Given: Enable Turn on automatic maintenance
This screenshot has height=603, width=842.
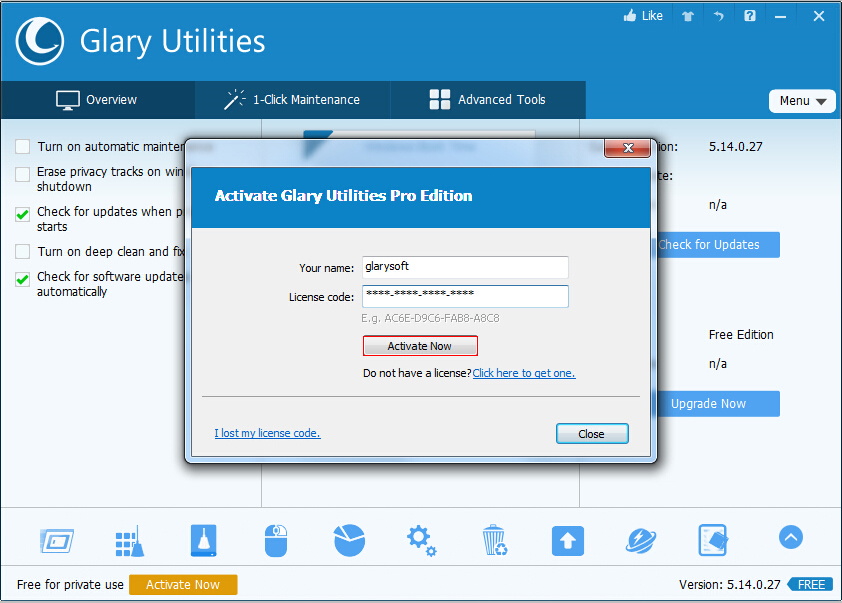Looking at the screenshot, I should (x=22, y=146).
